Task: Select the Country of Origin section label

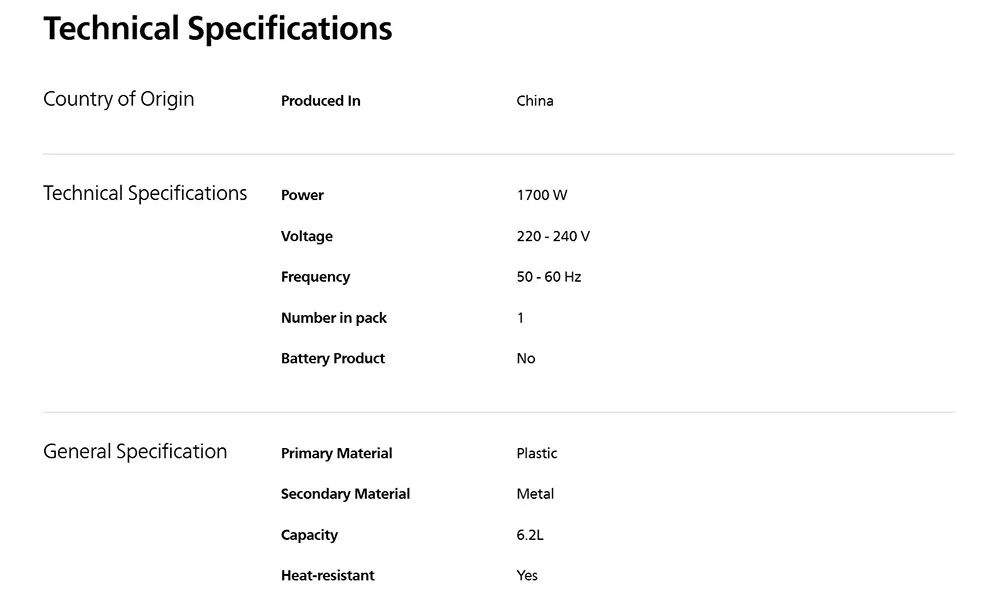Action: click(x=119, y=99)
